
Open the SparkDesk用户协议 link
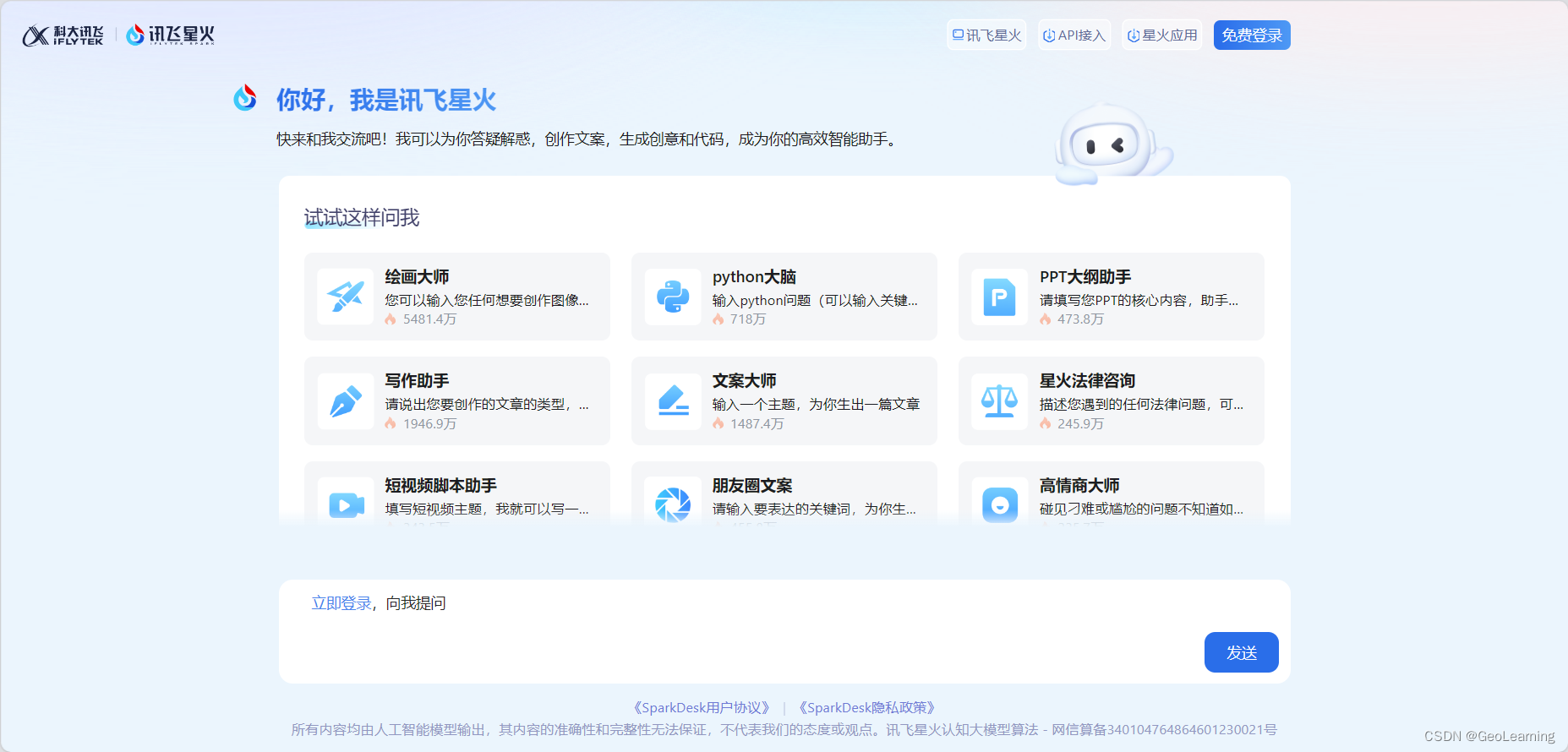pos(701,708)
